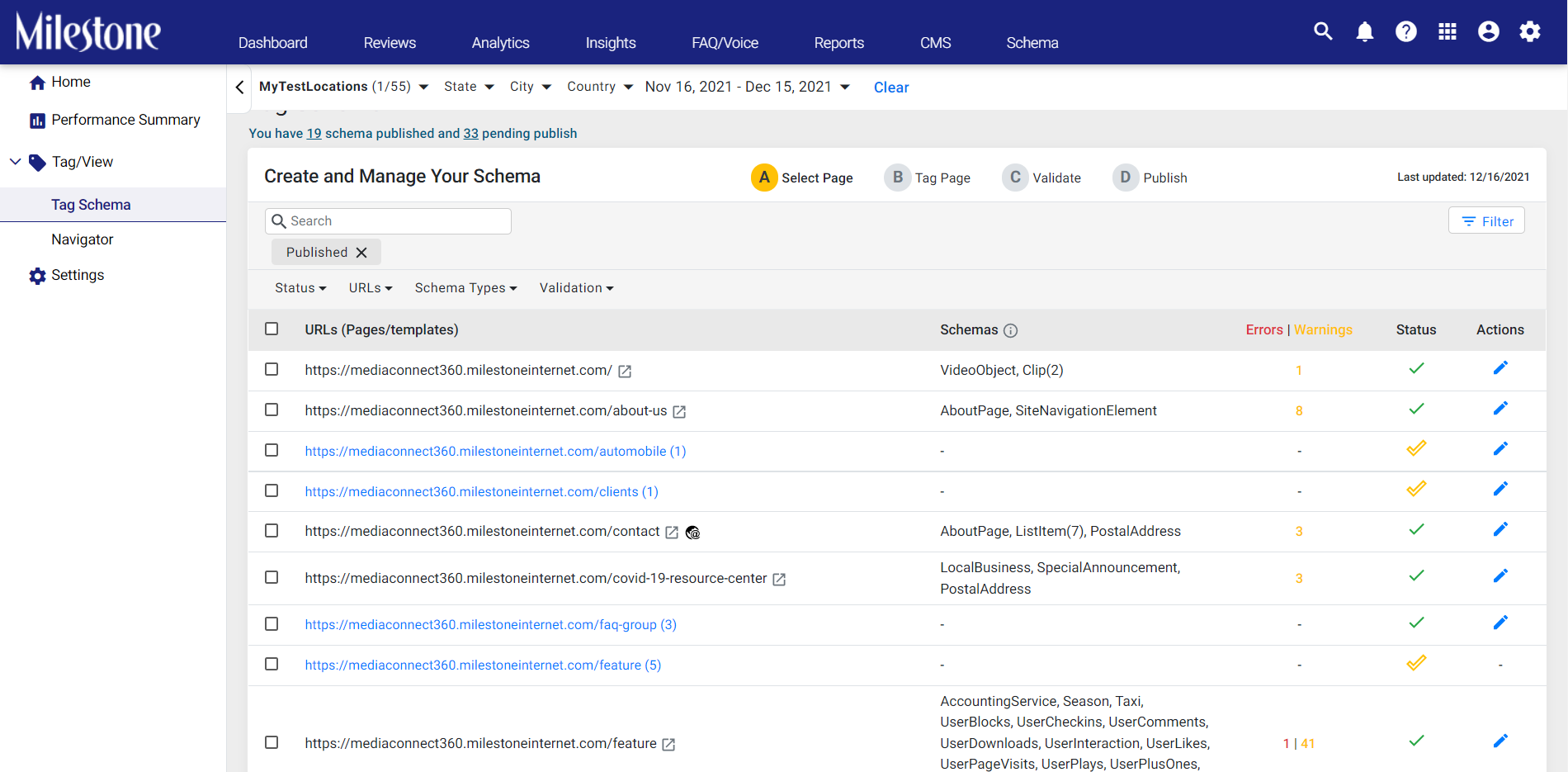Select Navigator in the sidebar

click(83, 239)
